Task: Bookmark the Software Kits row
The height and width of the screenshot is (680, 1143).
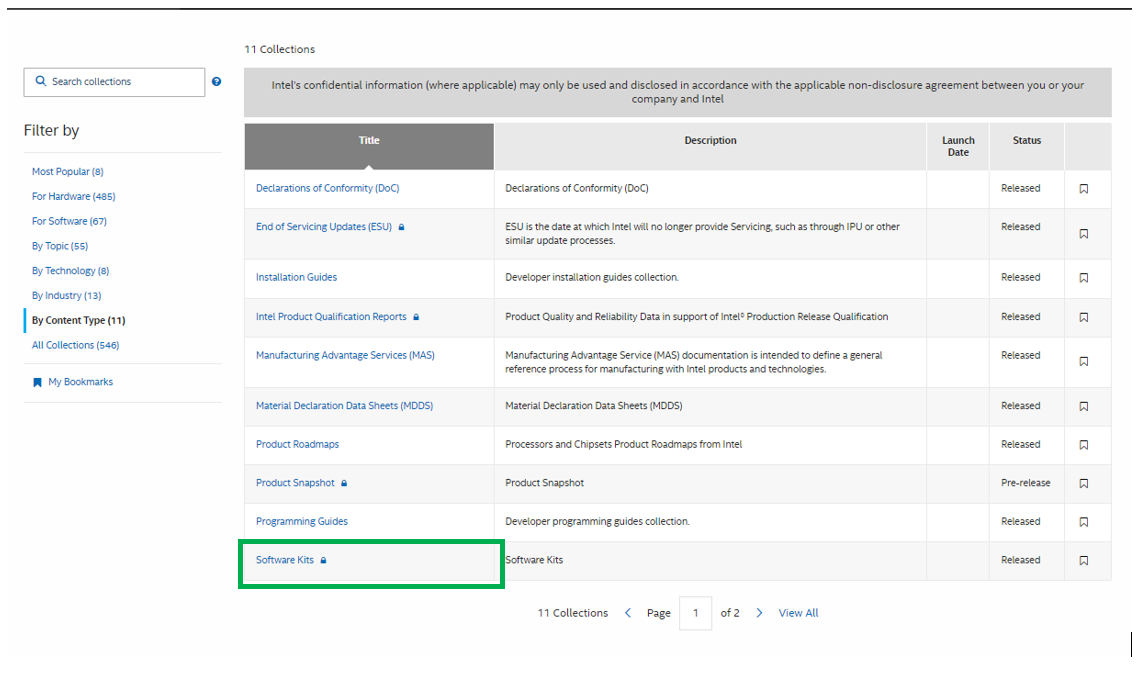Action: point(1084,560)
